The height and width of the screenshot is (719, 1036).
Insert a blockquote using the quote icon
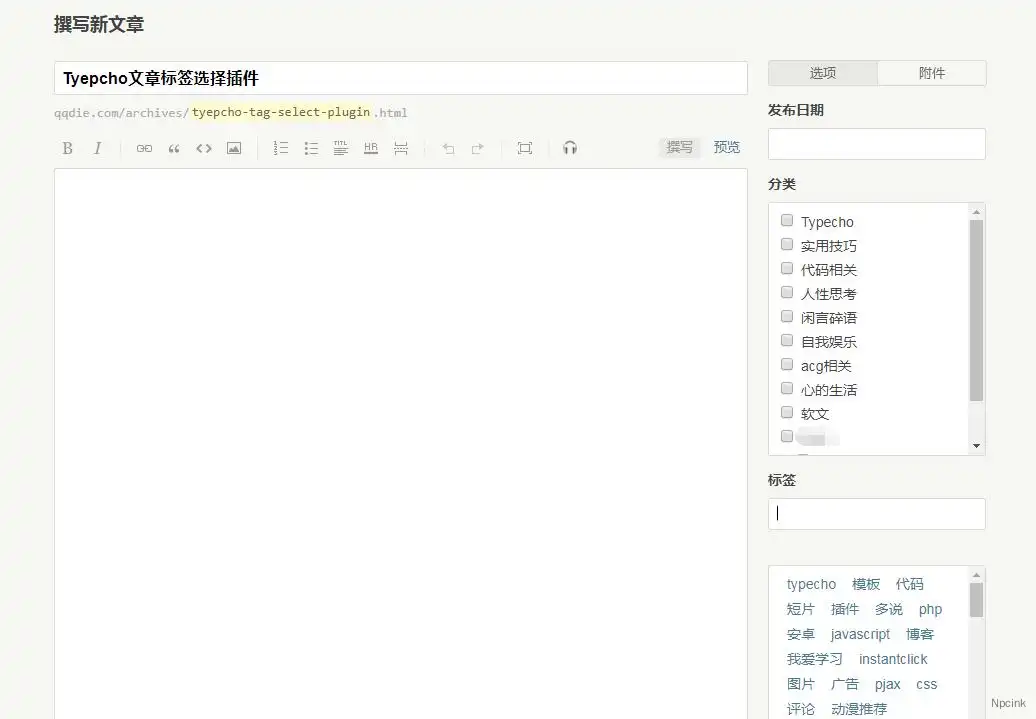(174, 148)
